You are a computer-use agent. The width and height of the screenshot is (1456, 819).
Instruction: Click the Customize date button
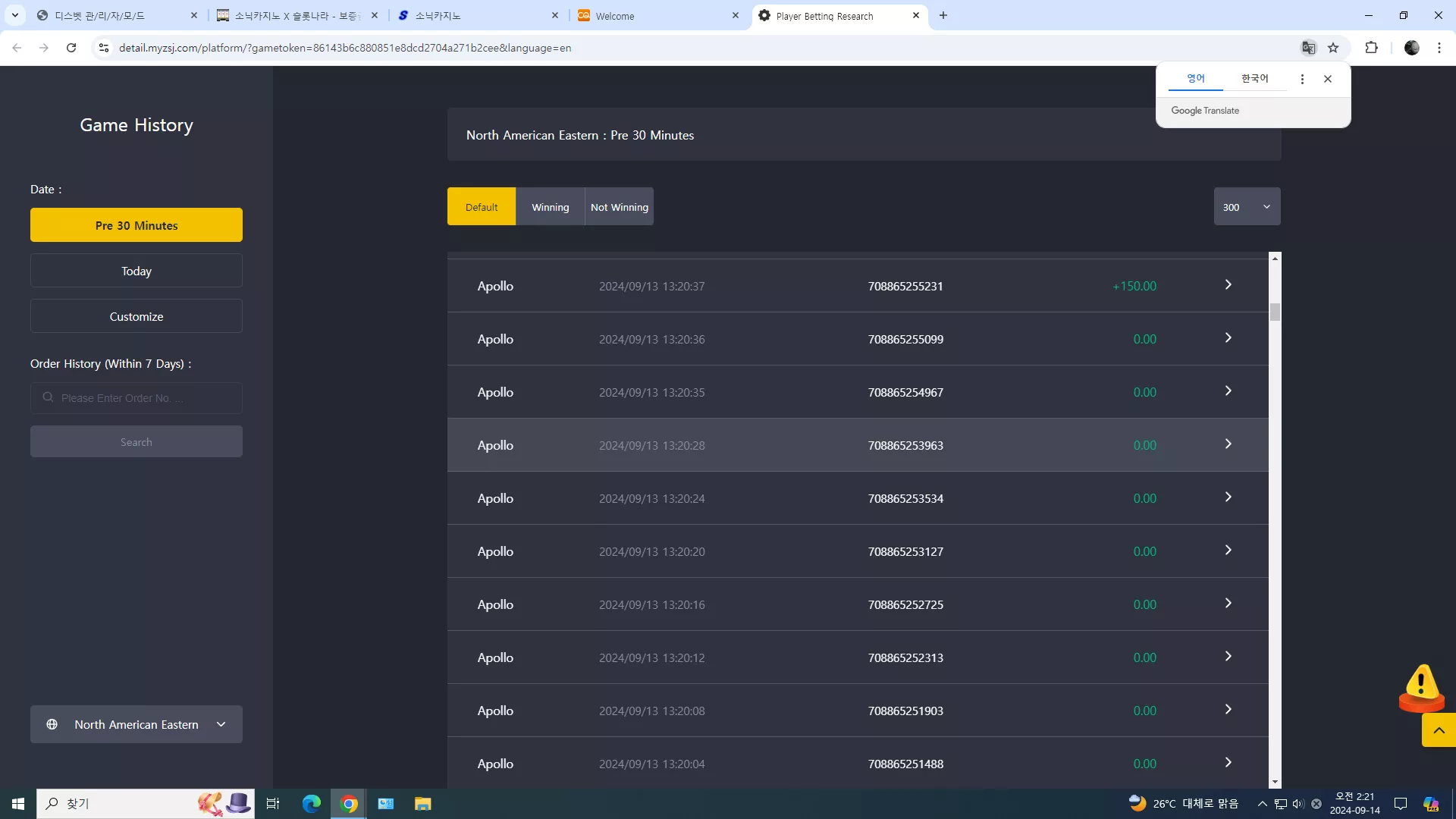pyautogui.click(x=136, y=316)
